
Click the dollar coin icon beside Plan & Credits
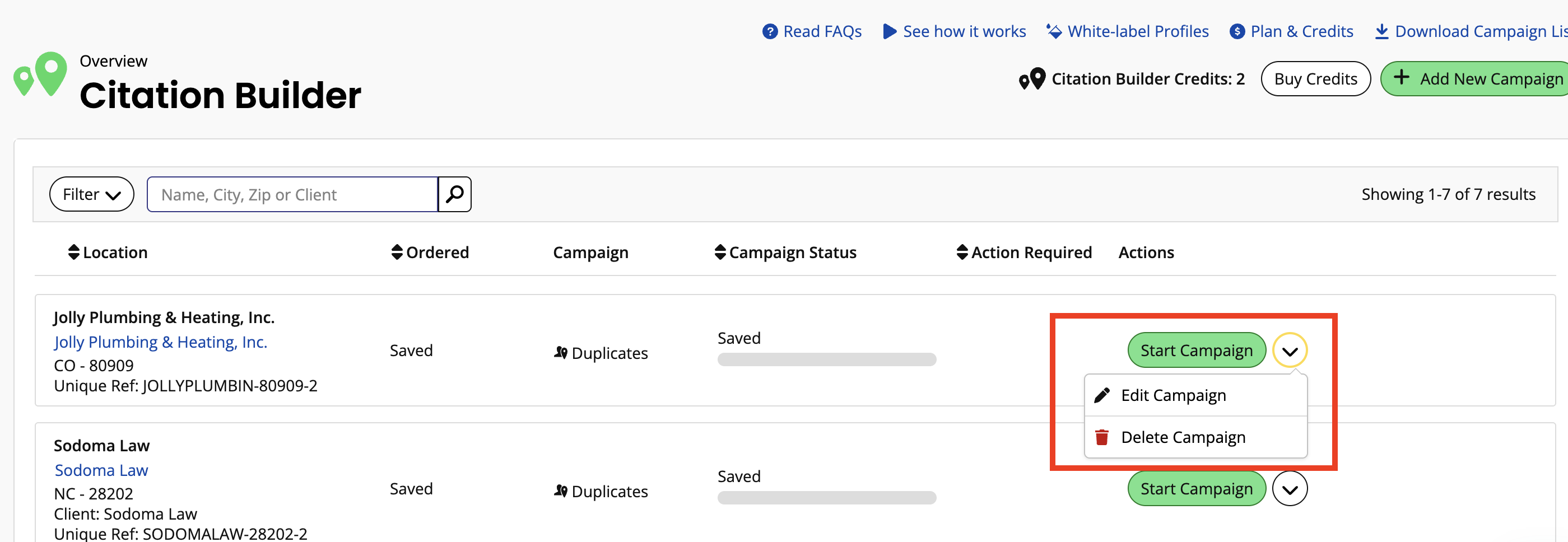[1237, 31]
